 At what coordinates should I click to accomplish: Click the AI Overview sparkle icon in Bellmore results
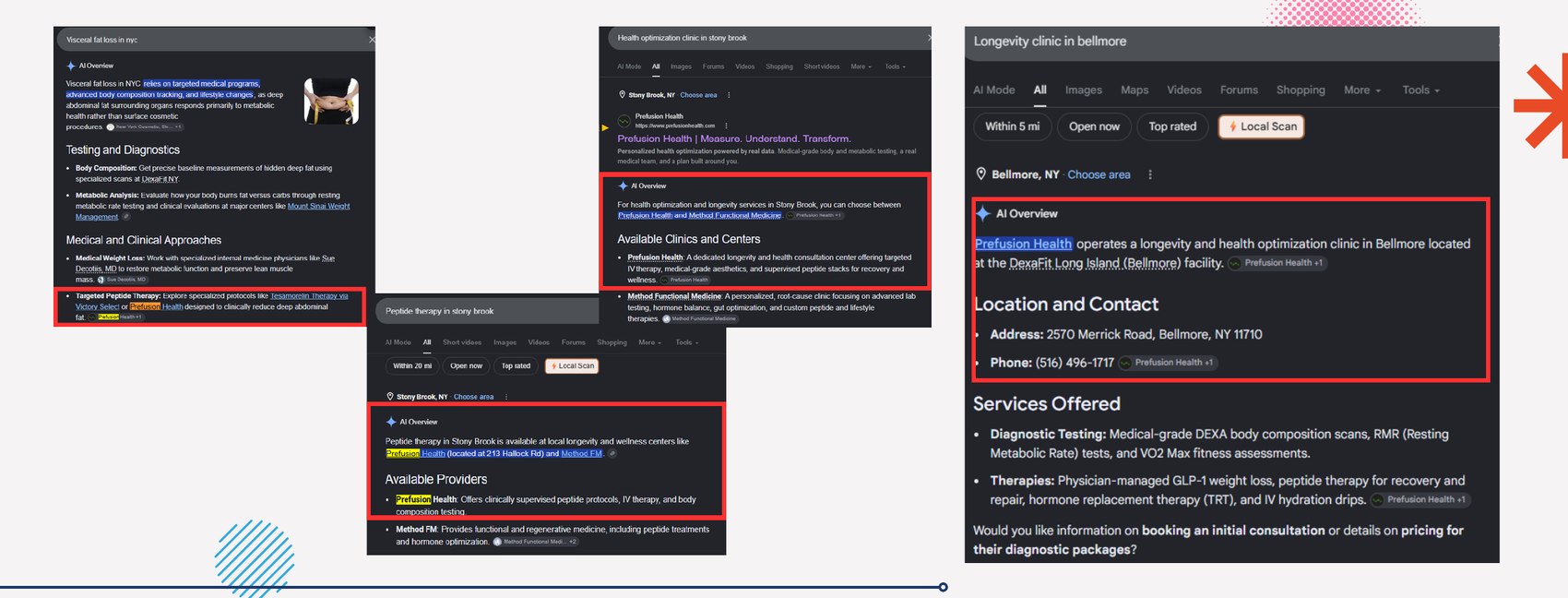pos(983,214)
